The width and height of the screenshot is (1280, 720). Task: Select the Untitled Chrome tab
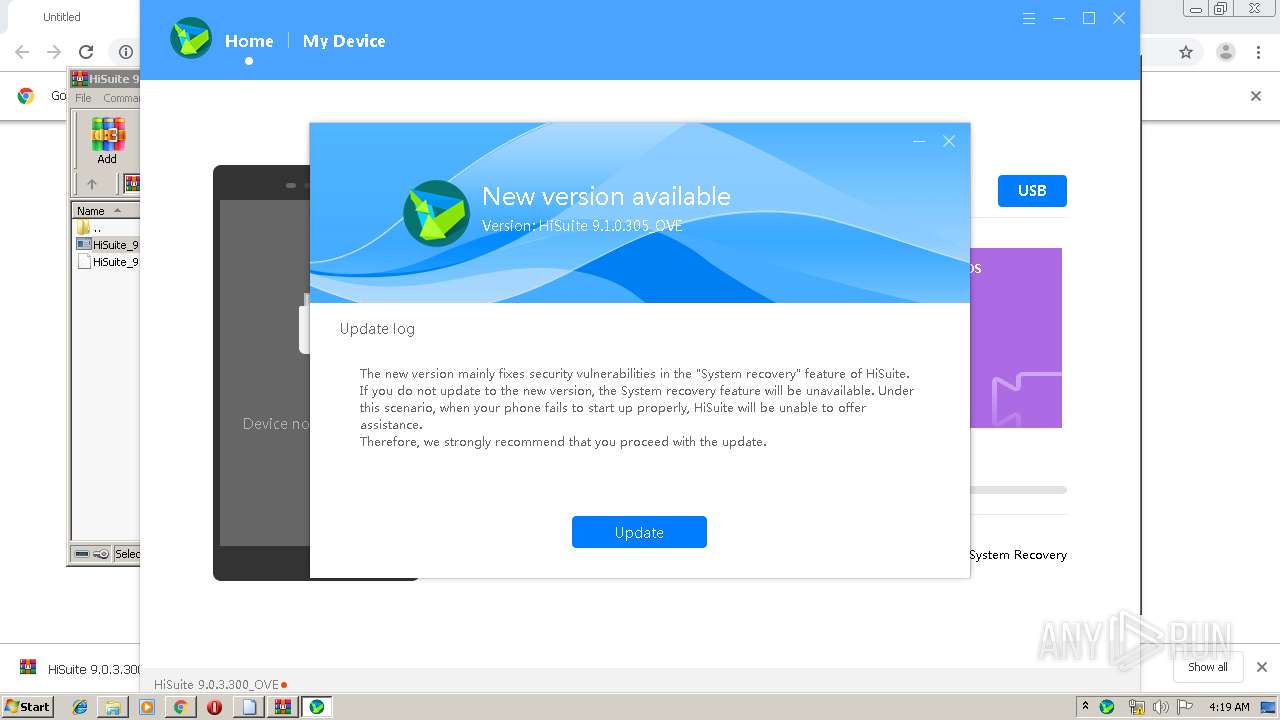coord(62,17)
